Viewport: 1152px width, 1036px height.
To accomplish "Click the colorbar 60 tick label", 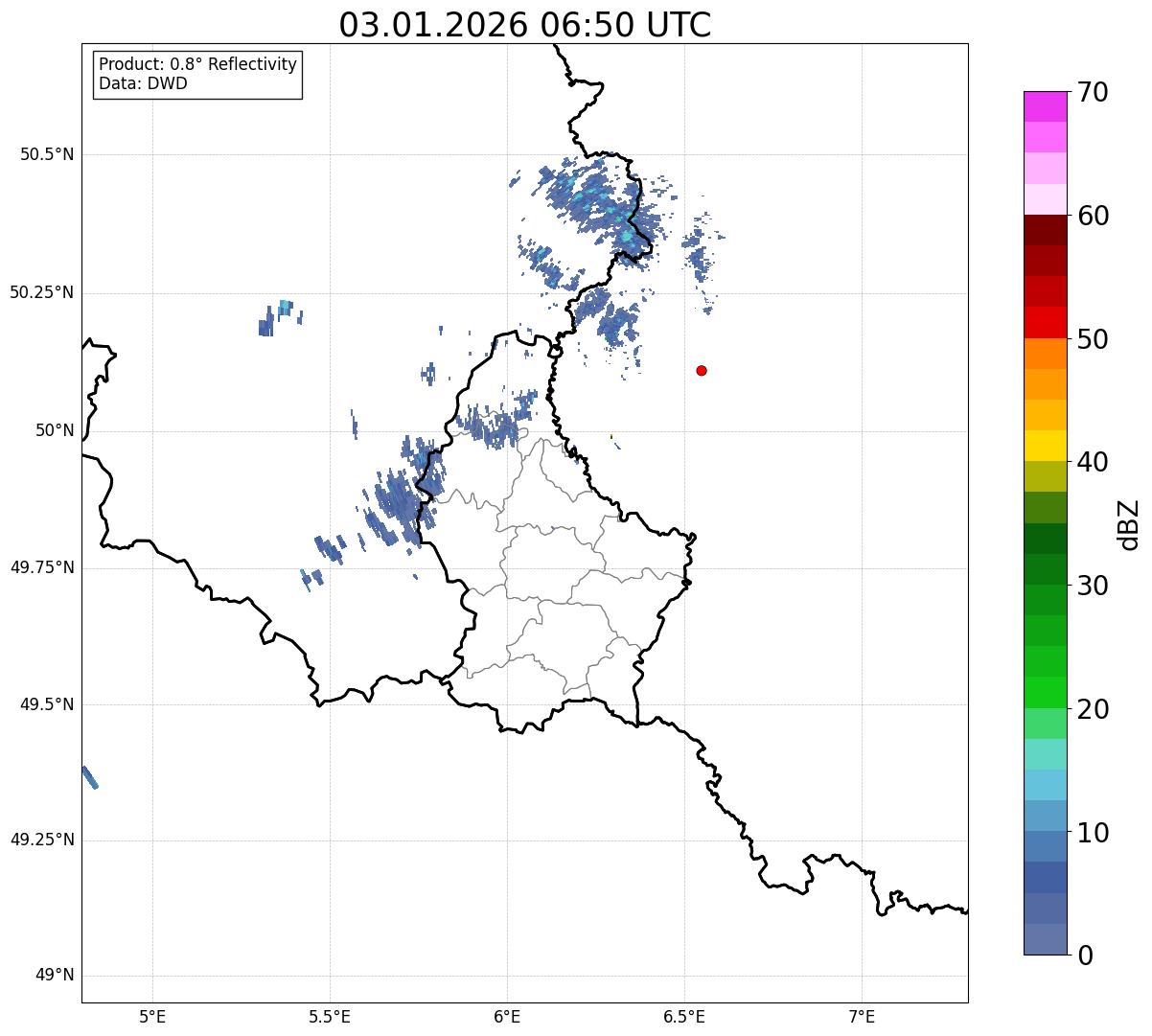I will point(1092,216).
